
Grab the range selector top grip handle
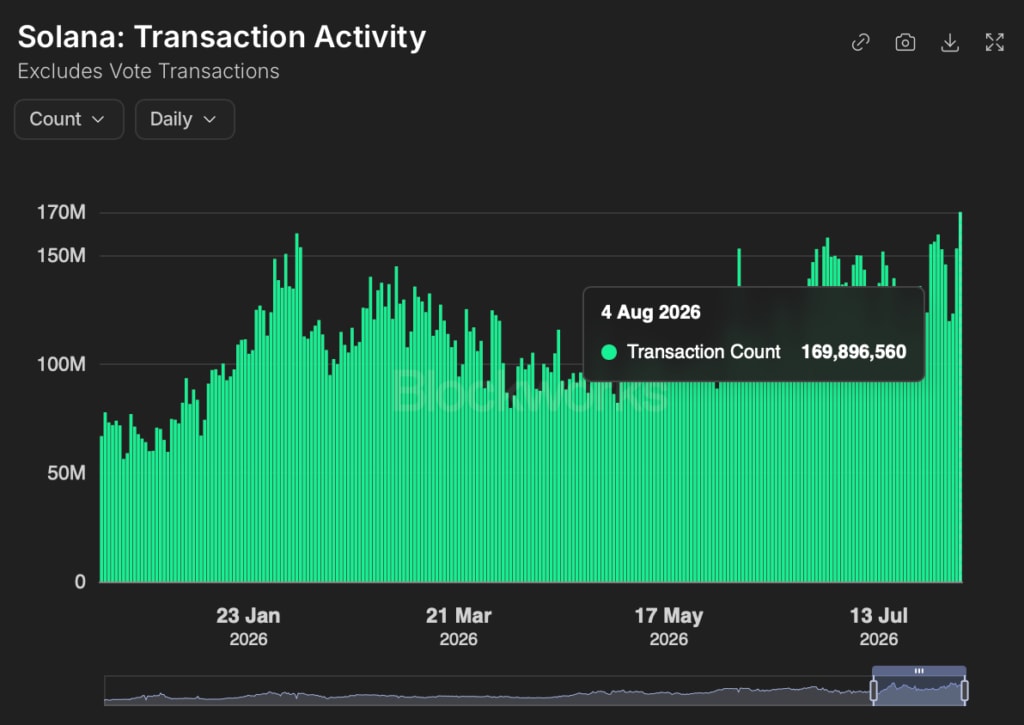(x=919, y=671)
